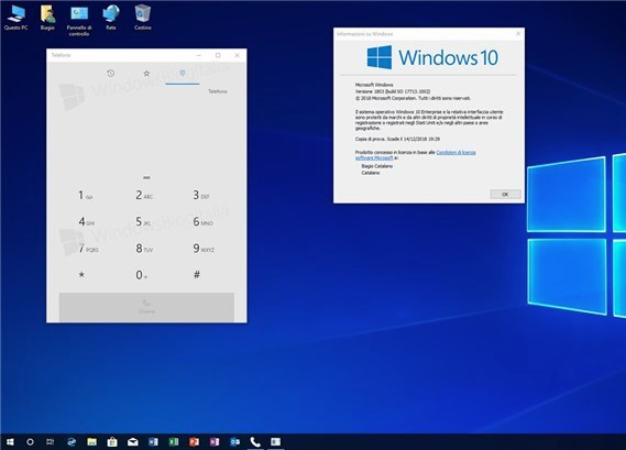626x450 pixels.
Task: Switch to the favorites star tab
Action: pos(146,73)
